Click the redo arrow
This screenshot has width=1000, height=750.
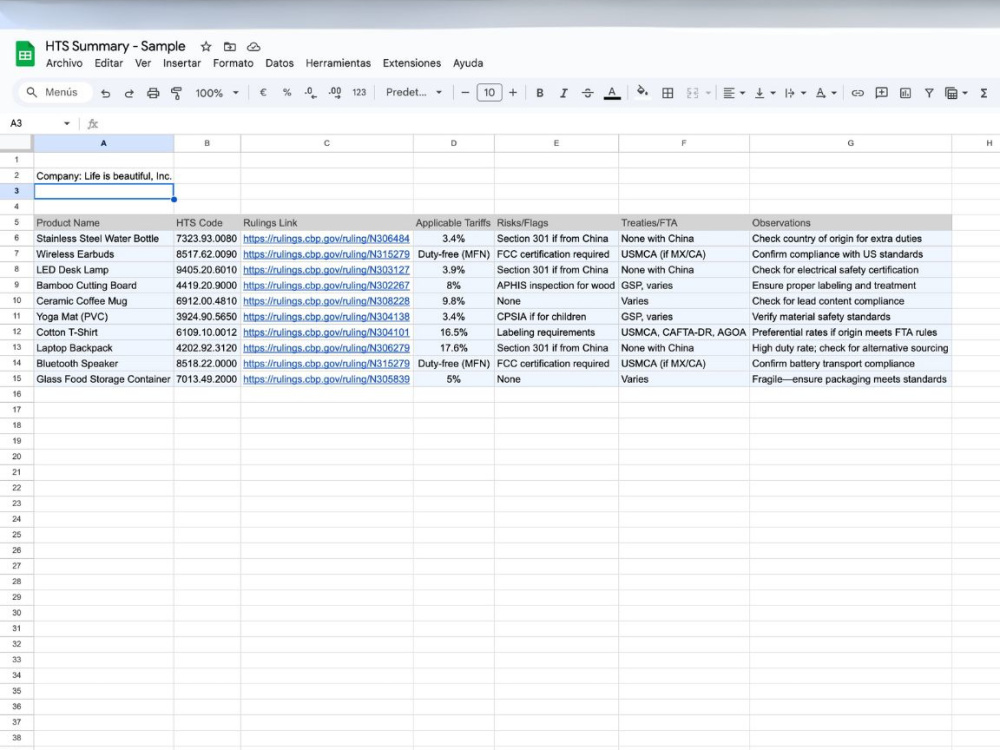[129, 93]
